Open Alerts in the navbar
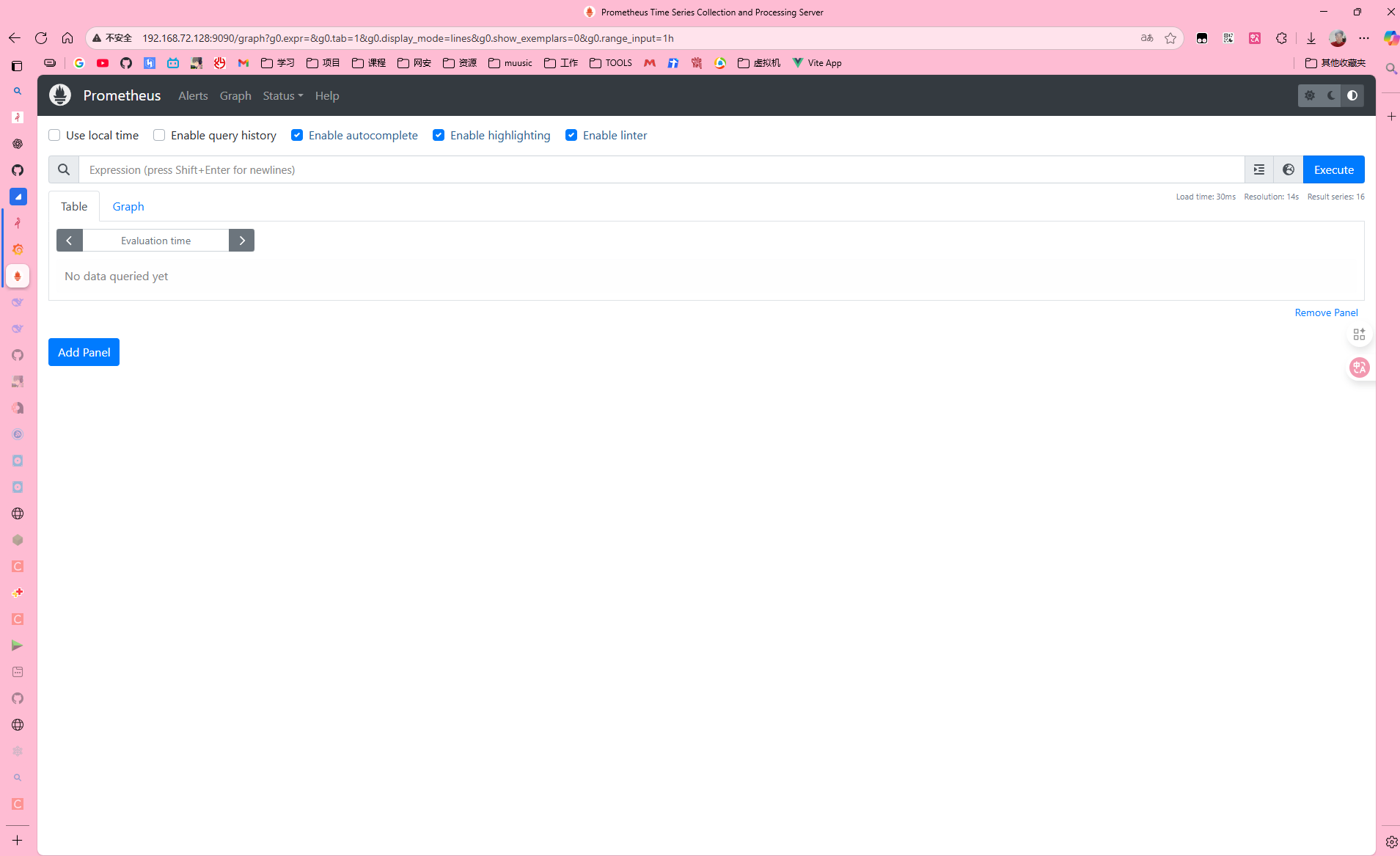 tap(193, 96)
